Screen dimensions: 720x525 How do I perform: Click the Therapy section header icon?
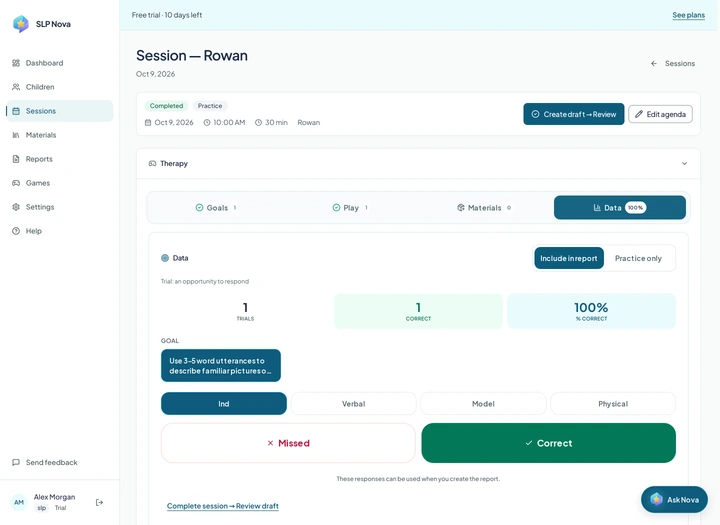point(152,164)
